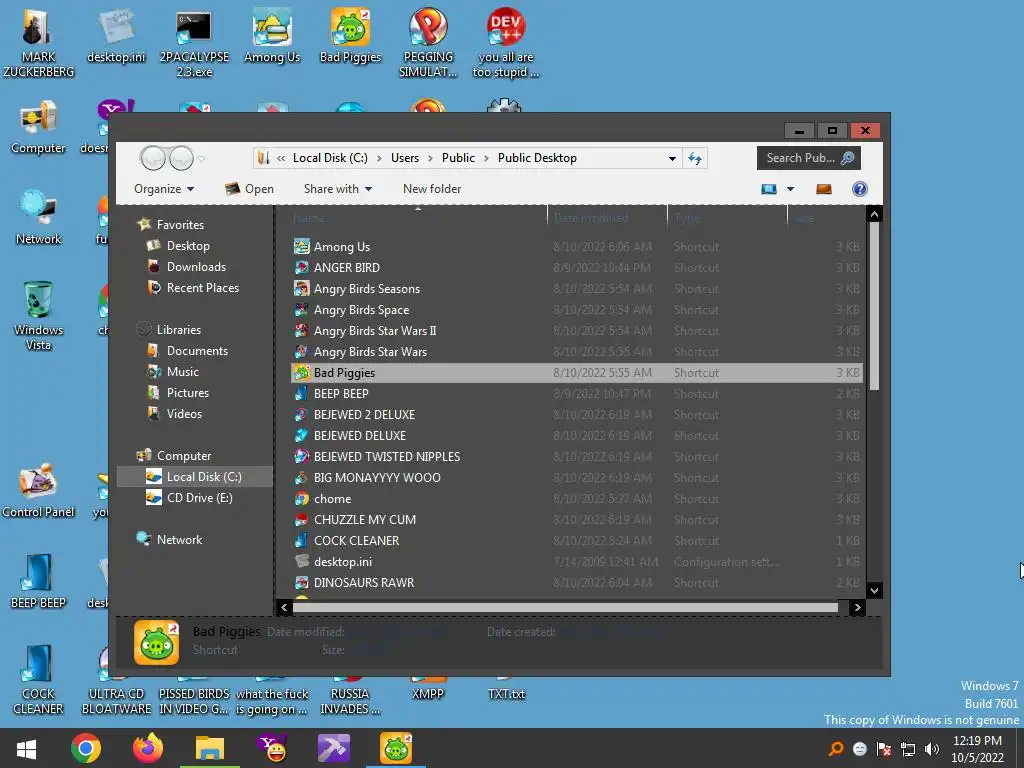Select the desktop.ini desktop file icon
Viewport: 1024px width, 768px height.
point(116,37)
